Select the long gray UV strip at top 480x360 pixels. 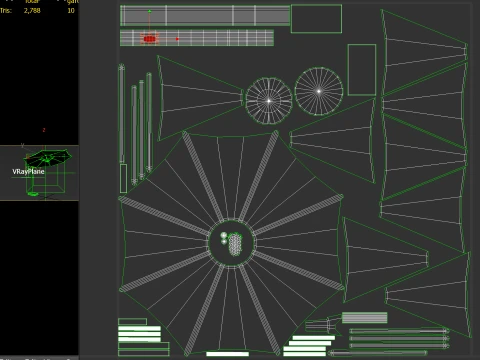pyautogui.click(x=205, y=15)
